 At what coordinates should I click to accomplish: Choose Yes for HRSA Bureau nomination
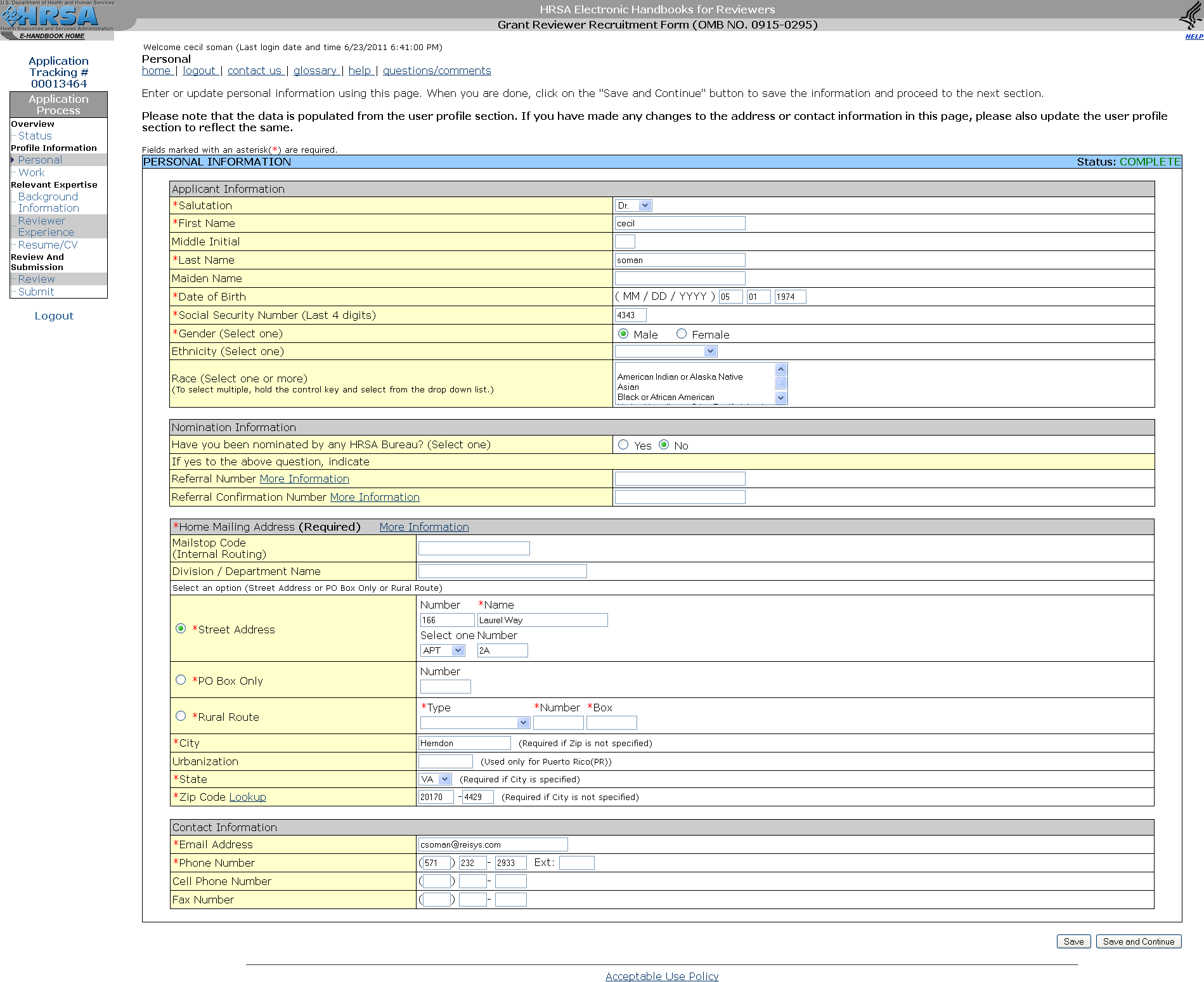pyautogui.click(x=623, y=445)
